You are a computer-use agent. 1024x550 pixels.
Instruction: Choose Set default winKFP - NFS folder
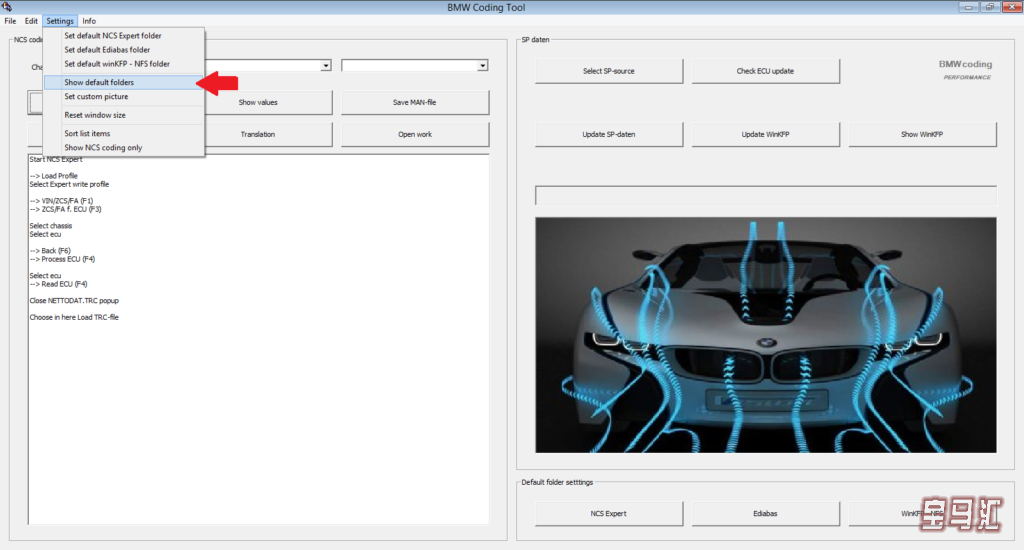point(124,64)
